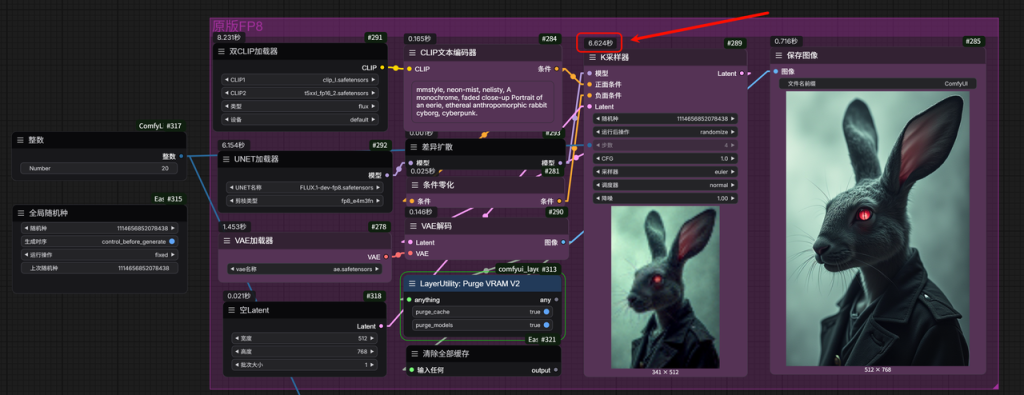This screenshot has width=1024, height=395.
Task: Click the K采样器 node hamburger icon
Action: click(592, 57)
